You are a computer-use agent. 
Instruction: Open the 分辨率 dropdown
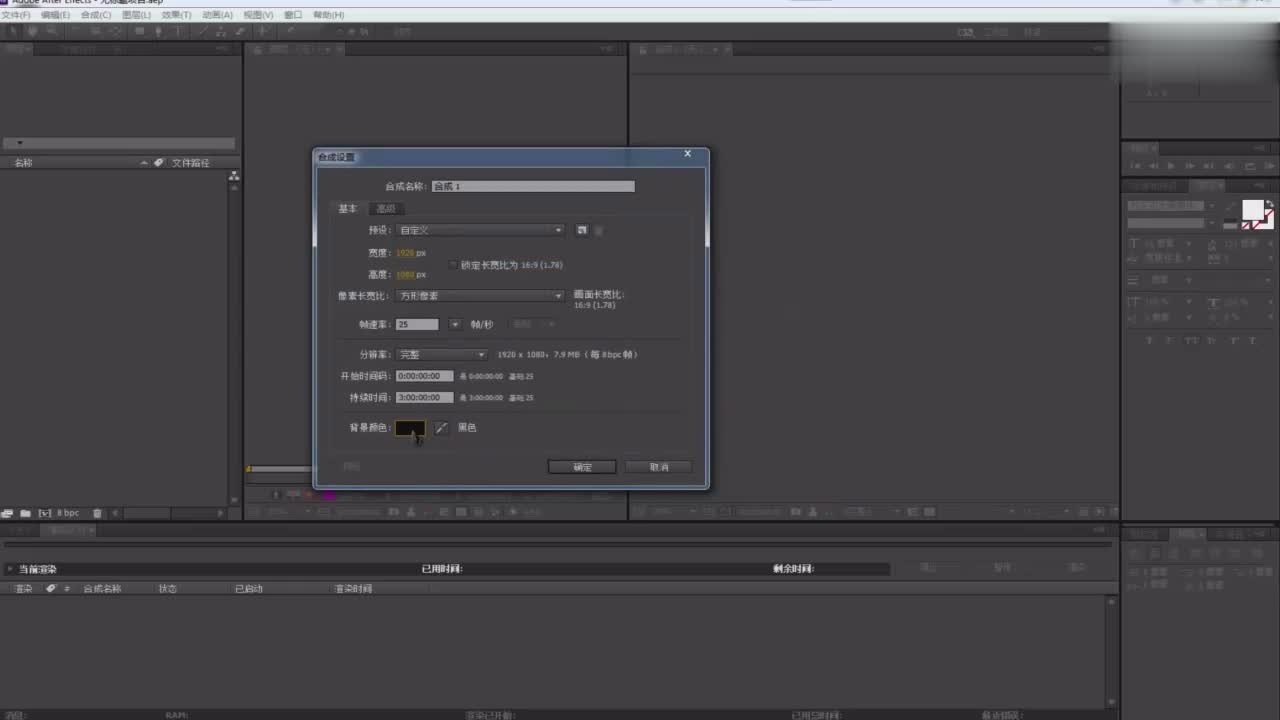coord(442,354)
